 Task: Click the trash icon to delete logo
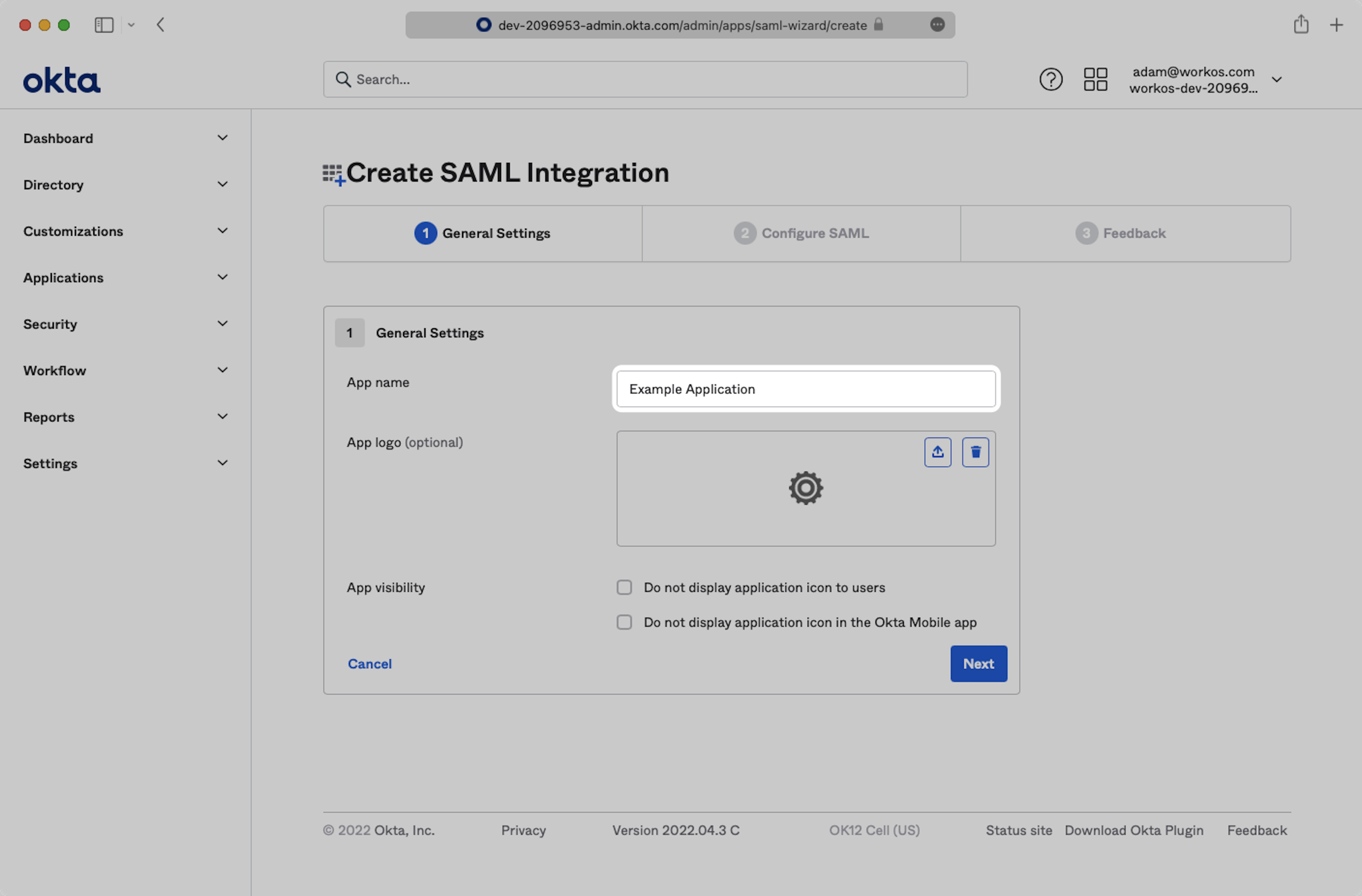coord(975,452)
